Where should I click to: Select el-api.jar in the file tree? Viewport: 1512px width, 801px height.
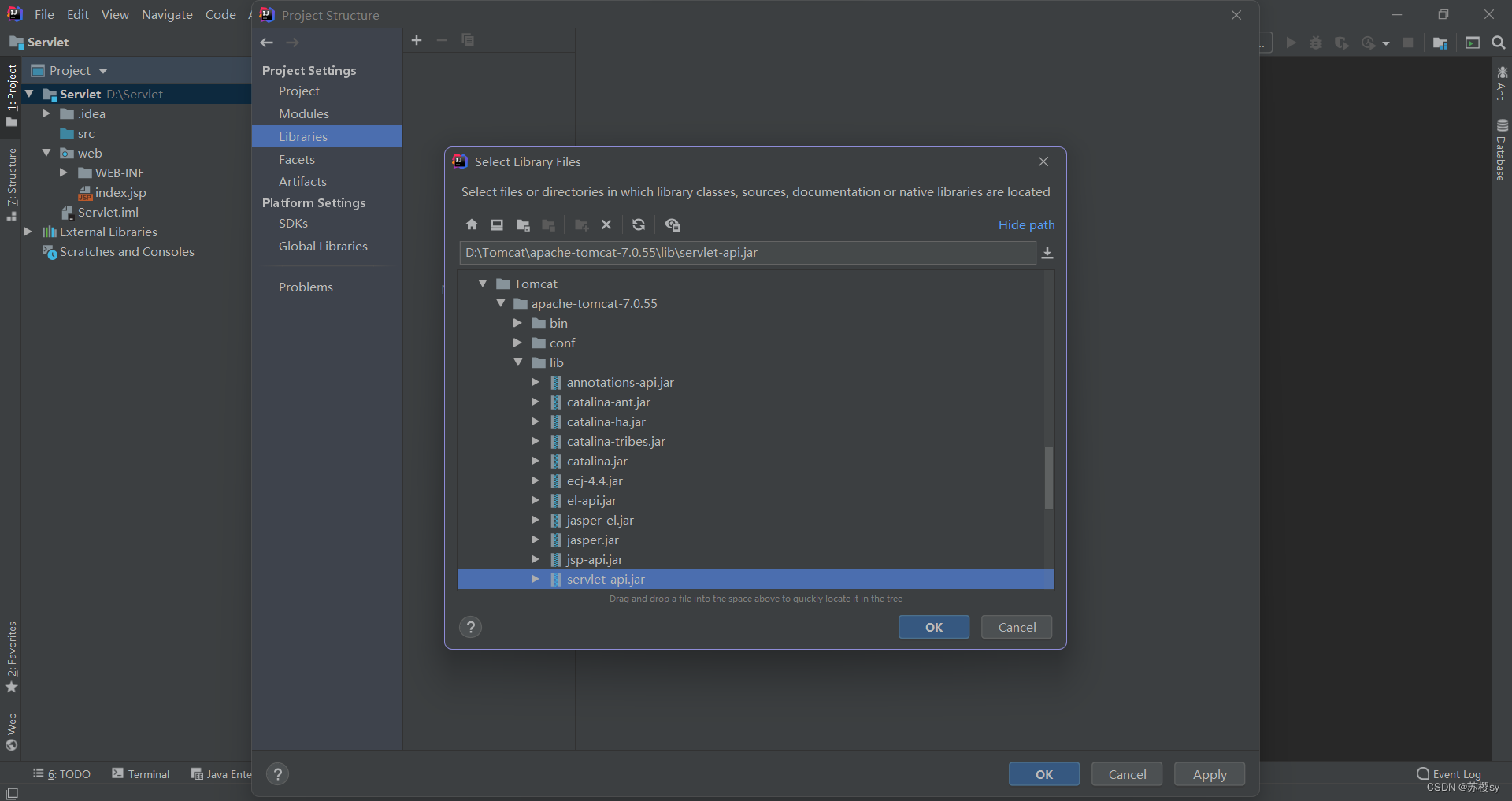pos(591,500)
